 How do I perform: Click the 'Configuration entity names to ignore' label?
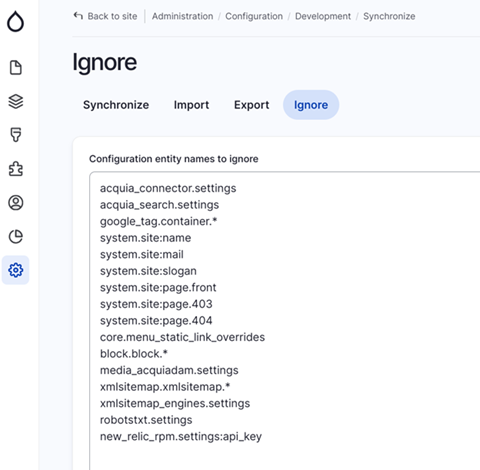pyautogui.click(x=174, y=159)
